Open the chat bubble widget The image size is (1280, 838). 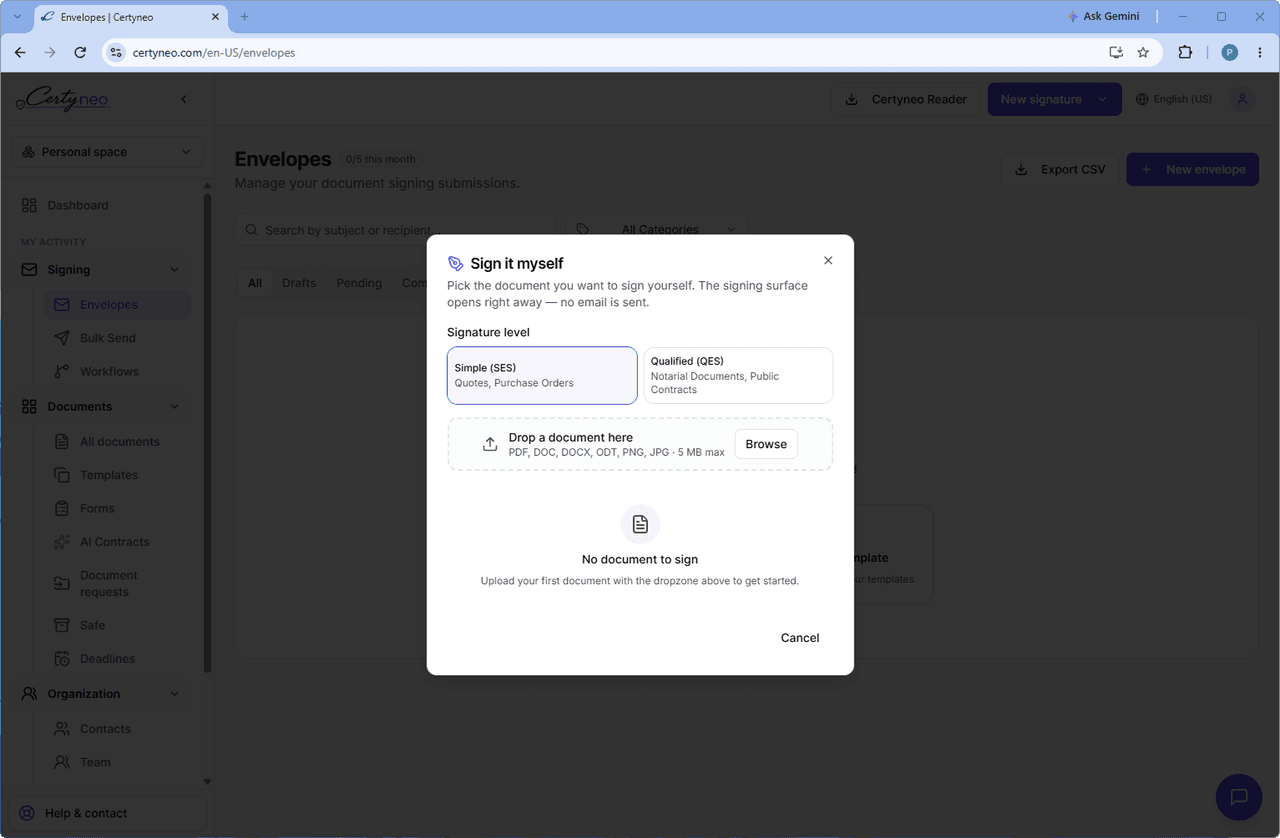coord(1239,797)
